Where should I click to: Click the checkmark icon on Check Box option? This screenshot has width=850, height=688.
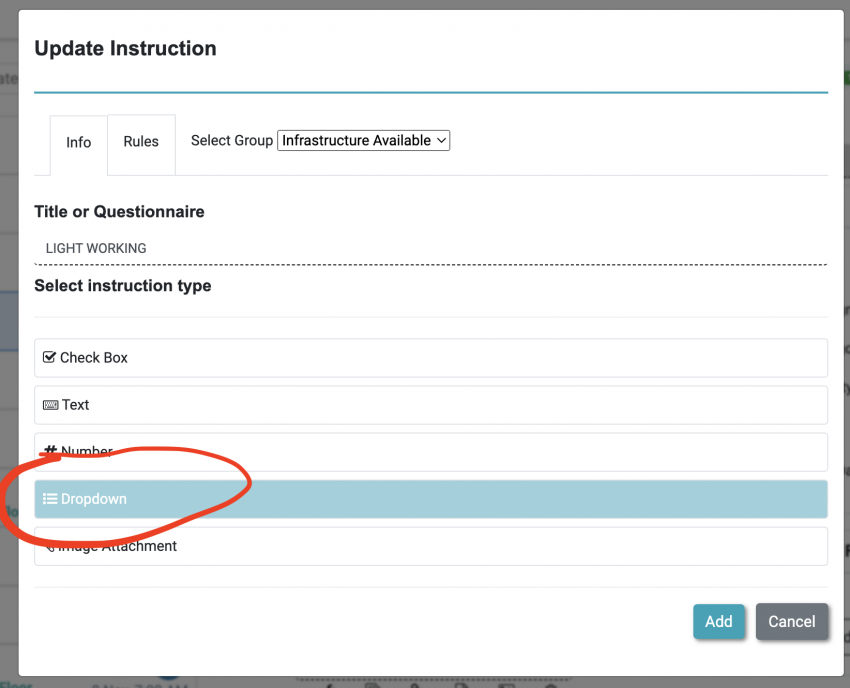(x=48, y=357)
